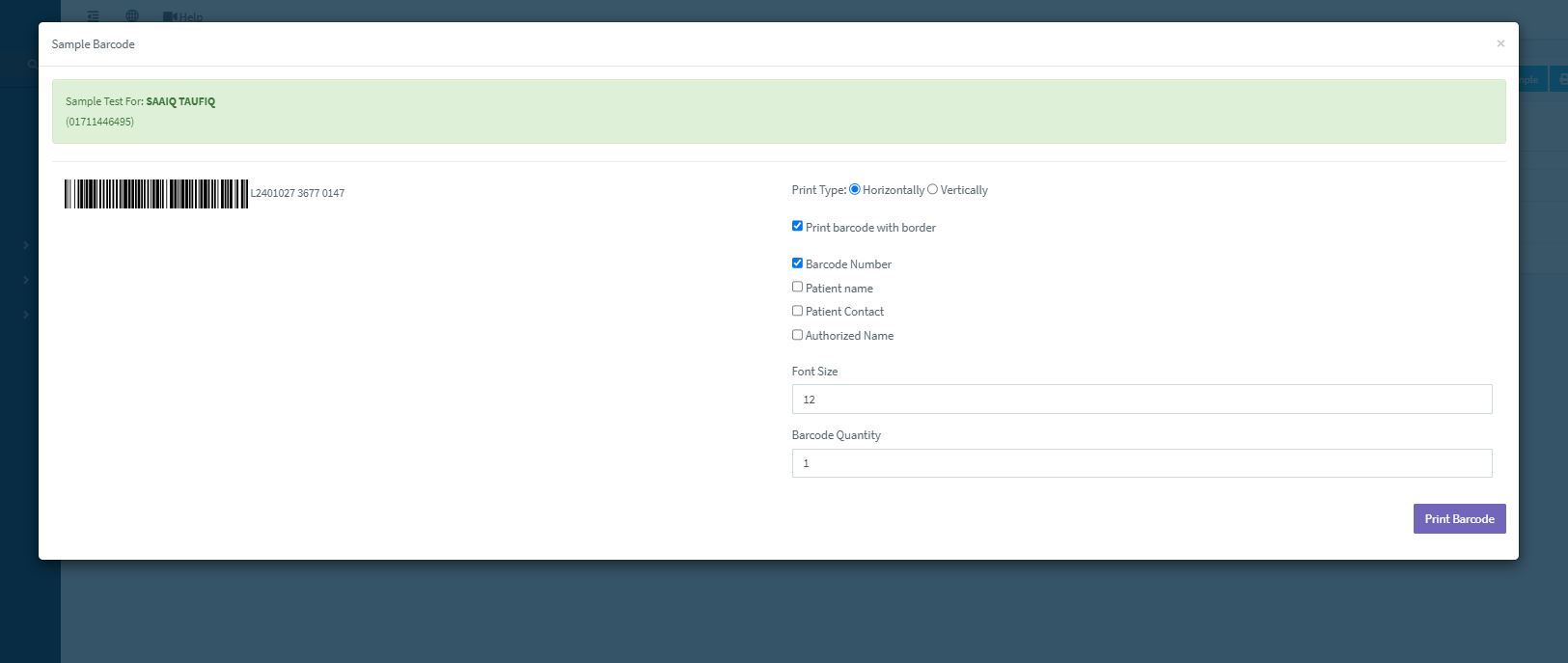This screenshot has width=1568, height=663.
Task: Expand the topmost sidebar chevron item
Action: pyautogui.click(x=26, y=245)
